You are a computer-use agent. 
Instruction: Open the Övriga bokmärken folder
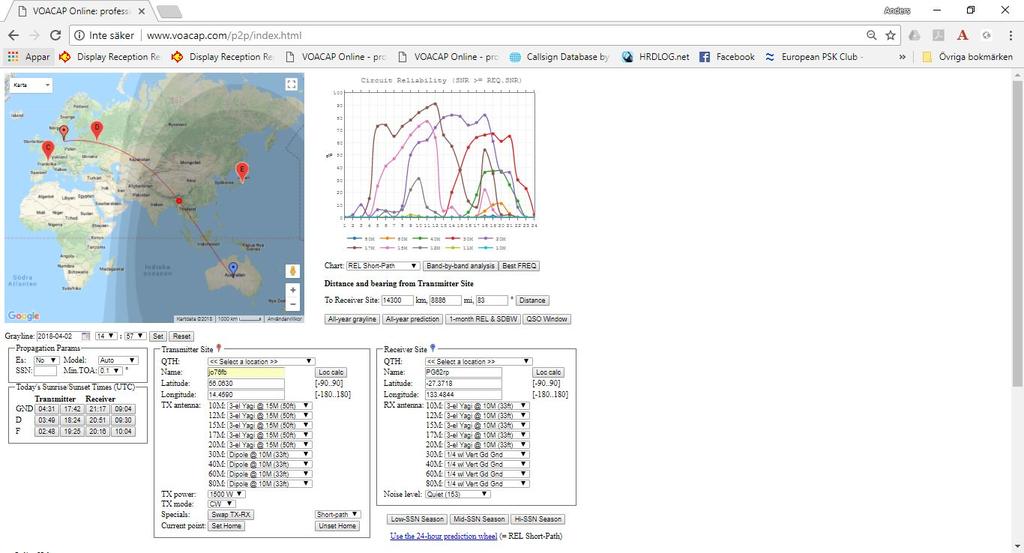pos(967,57)
